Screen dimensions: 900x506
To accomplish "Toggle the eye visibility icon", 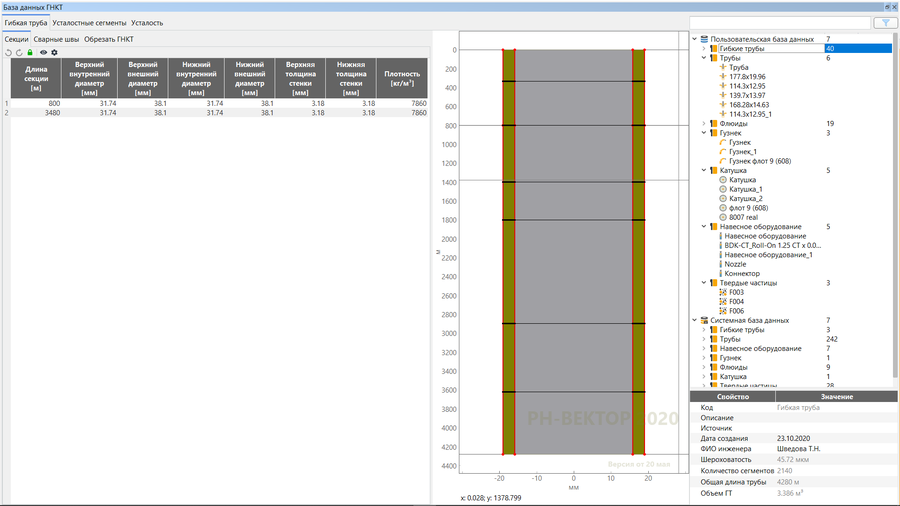I will [43, 52].
